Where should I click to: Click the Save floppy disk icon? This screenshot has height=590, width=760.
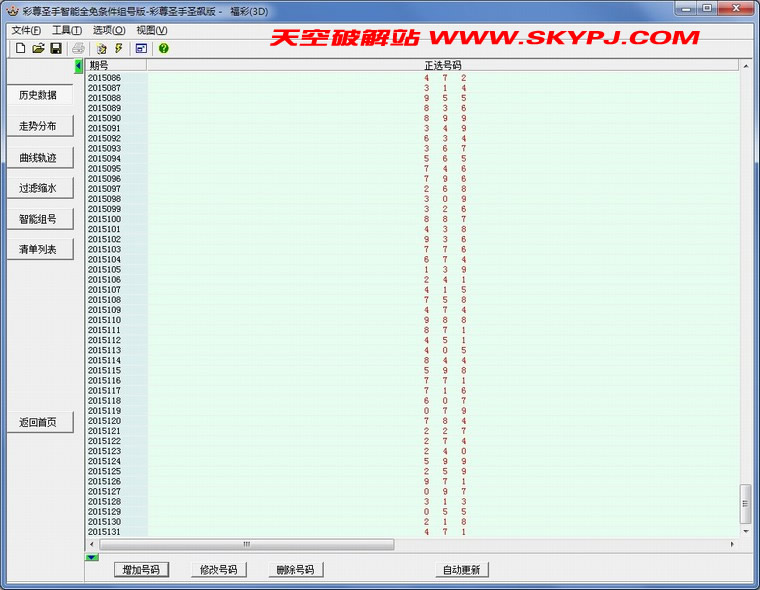pyautogui.click(x=56, y=48)
